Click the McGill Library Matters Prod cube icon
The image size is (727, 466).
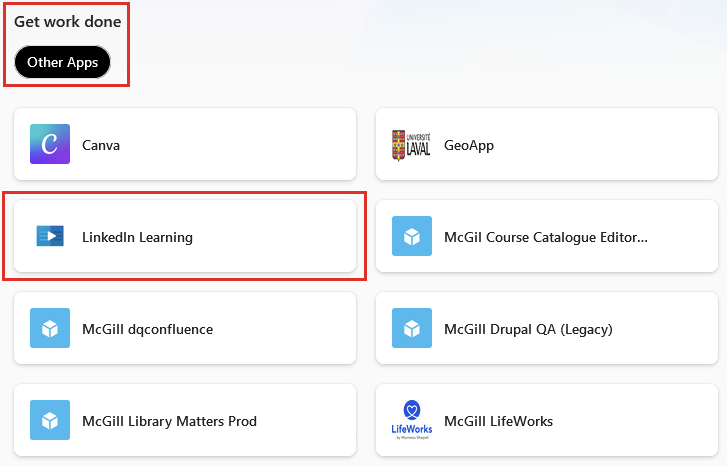(50, 420)
